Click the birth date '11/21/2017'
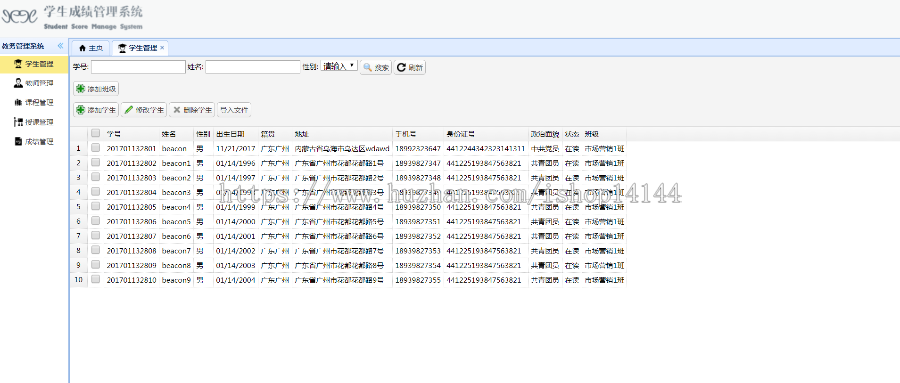900x383 pixels. click(x=235, y=149)
